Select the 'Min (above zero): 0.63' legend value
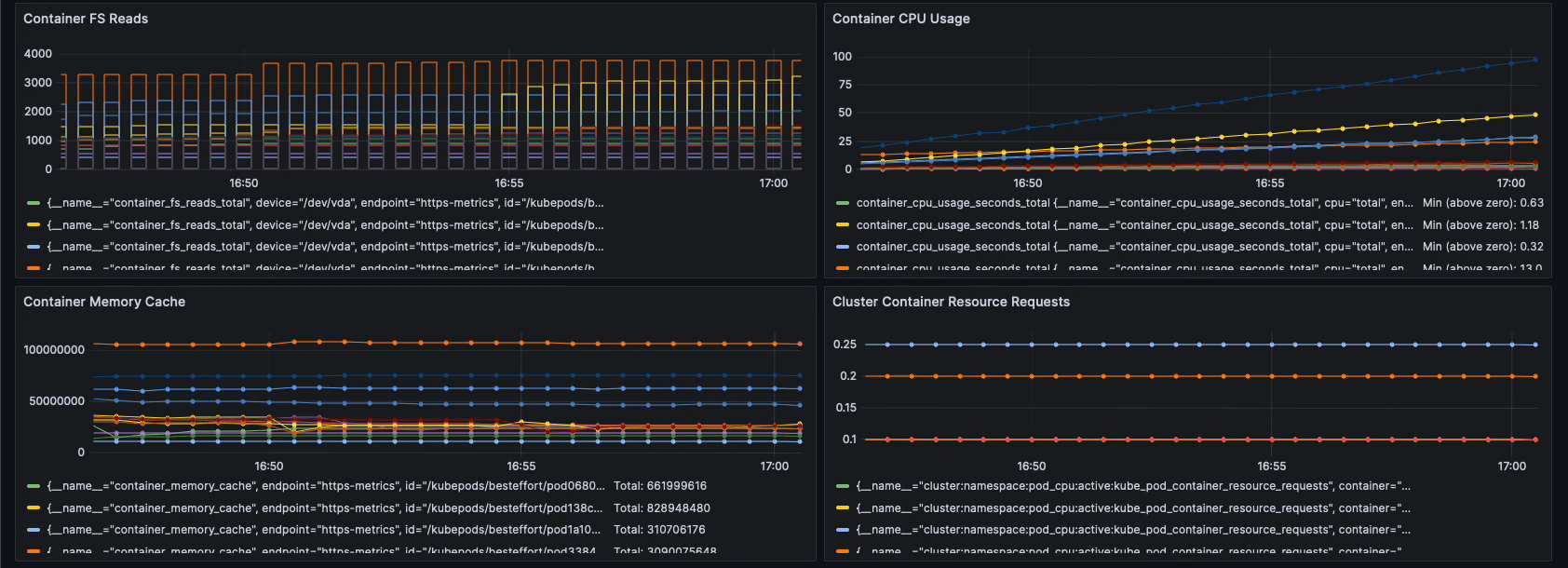Screen dimensions: 1568x568 [1482, 203]
